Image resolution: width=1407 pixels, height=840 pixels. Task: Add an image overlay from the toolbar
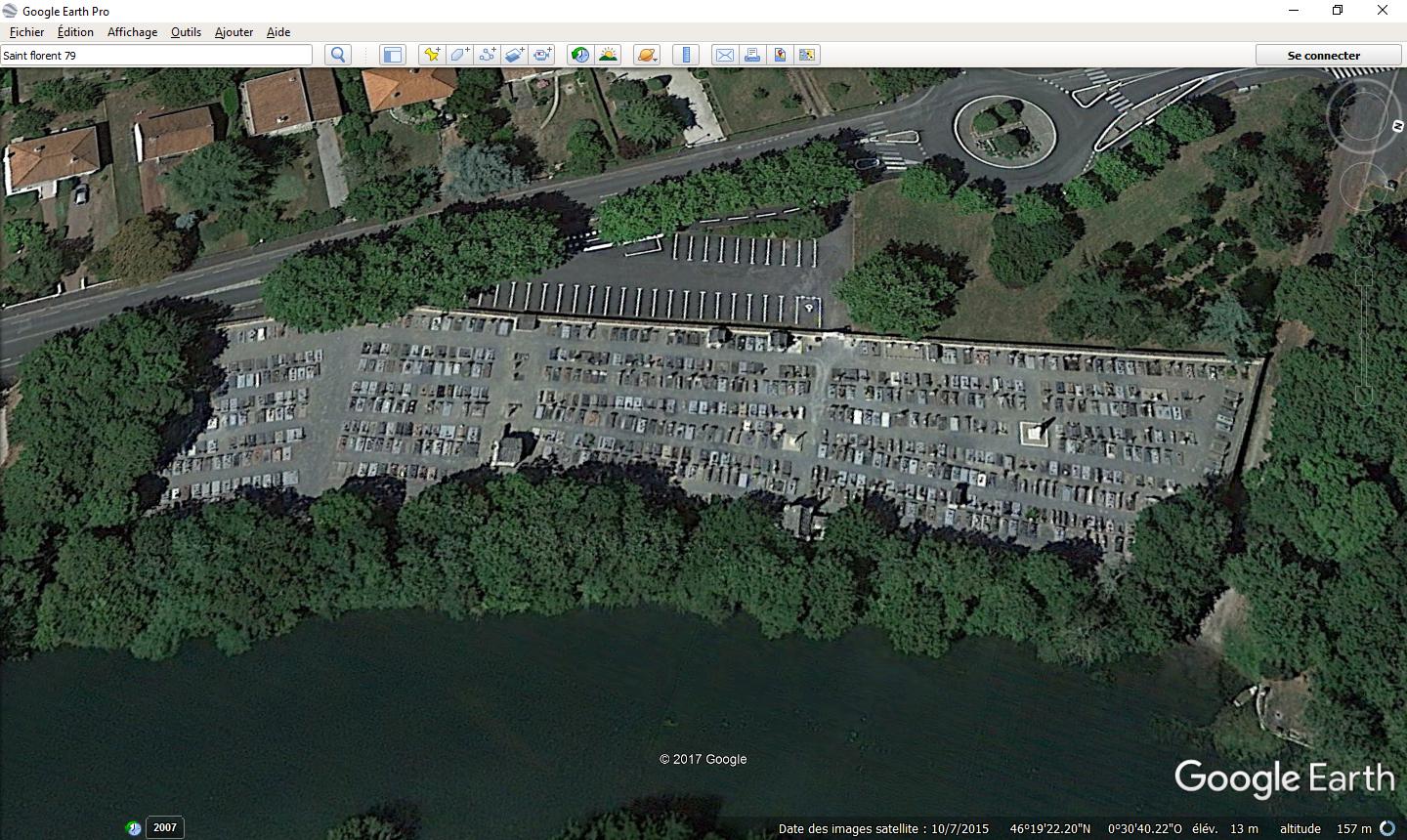point(514,55)
